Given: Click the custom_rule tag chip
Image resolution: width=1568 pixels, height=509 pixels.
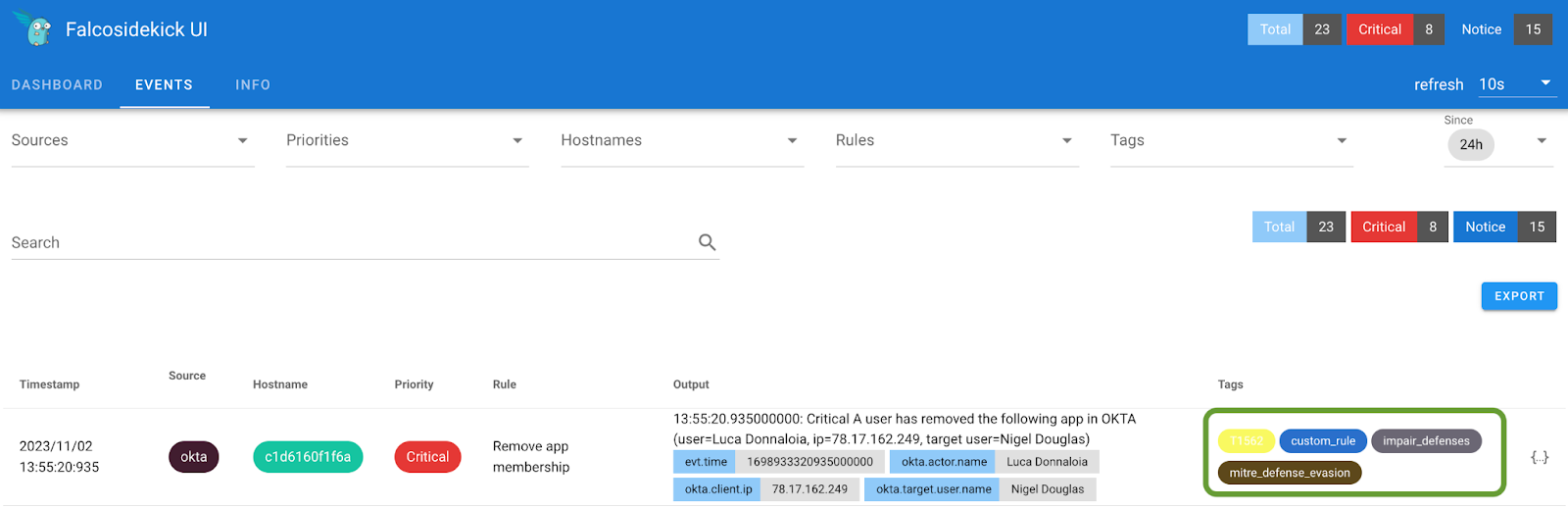Looking at the screenshot, I should click(x=1322, y=441).
